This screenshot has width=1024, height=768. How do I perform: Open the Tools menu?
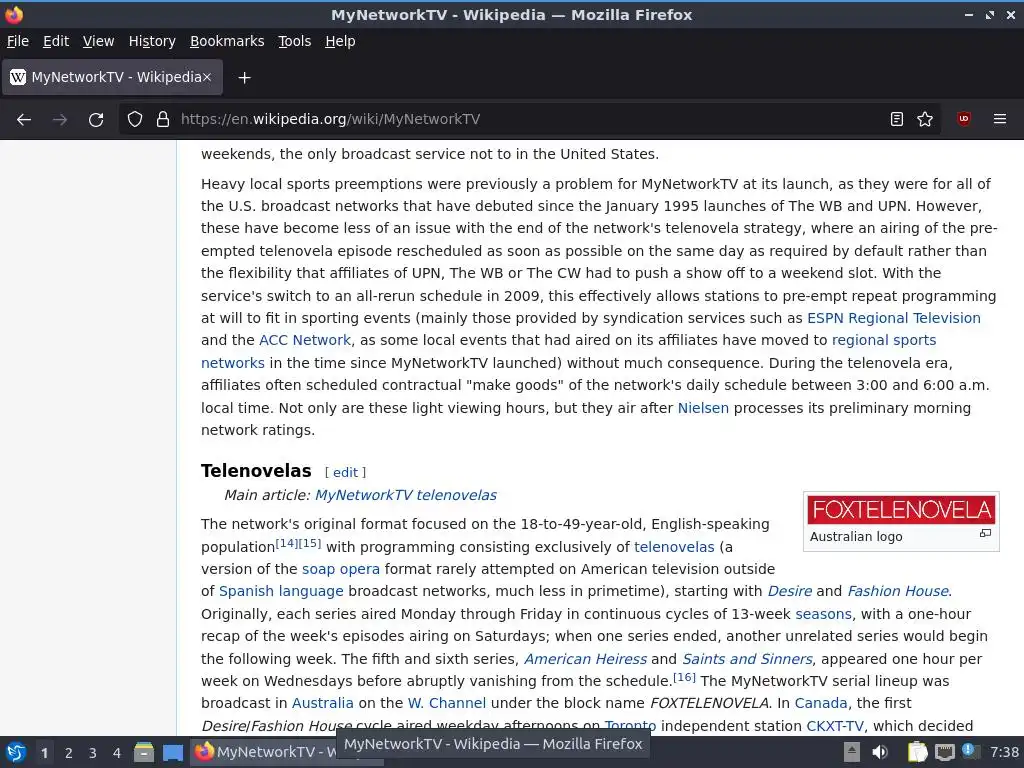pos(295,41)
